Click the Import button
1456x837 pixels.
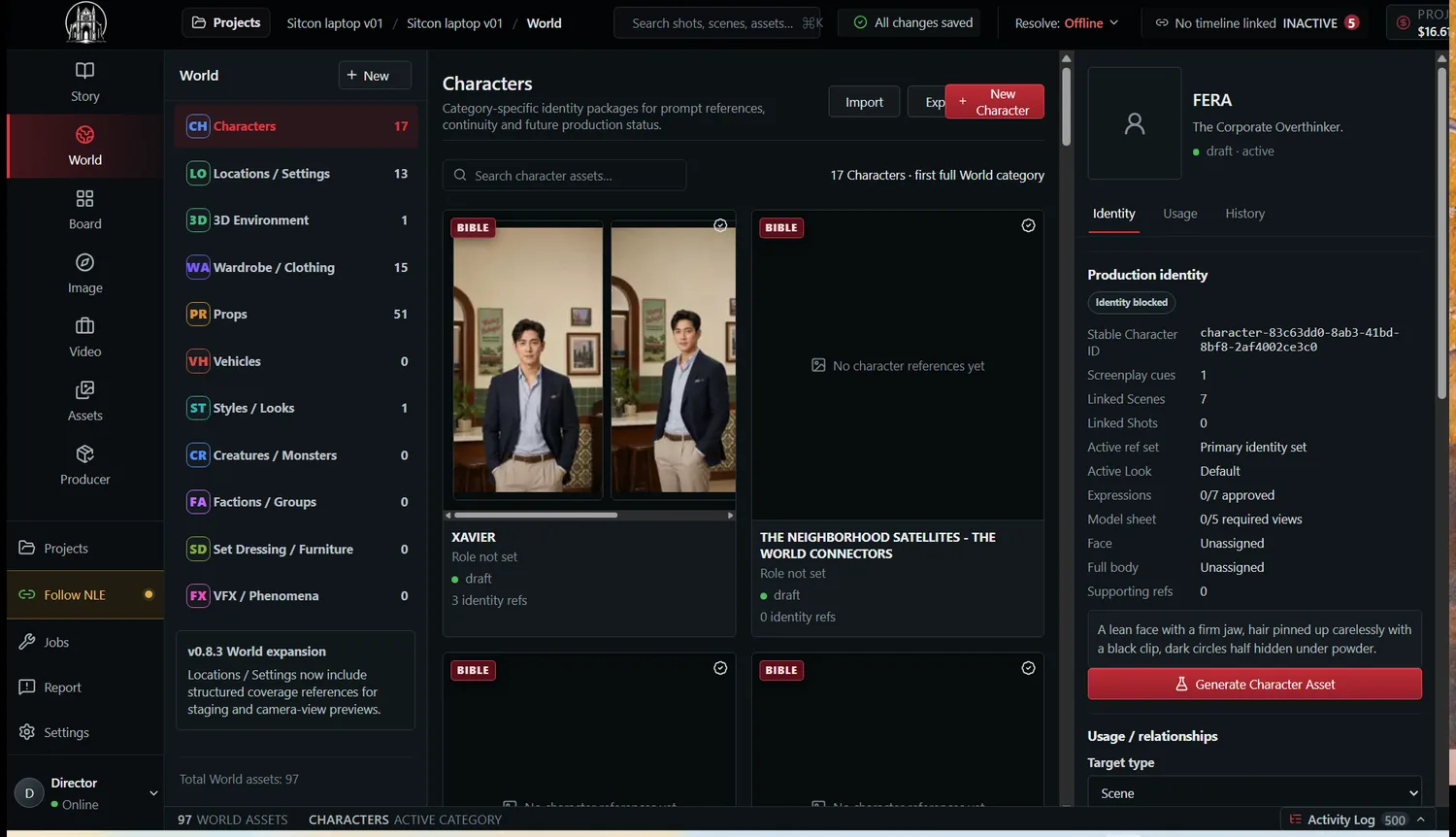click(x=864, y=102)
